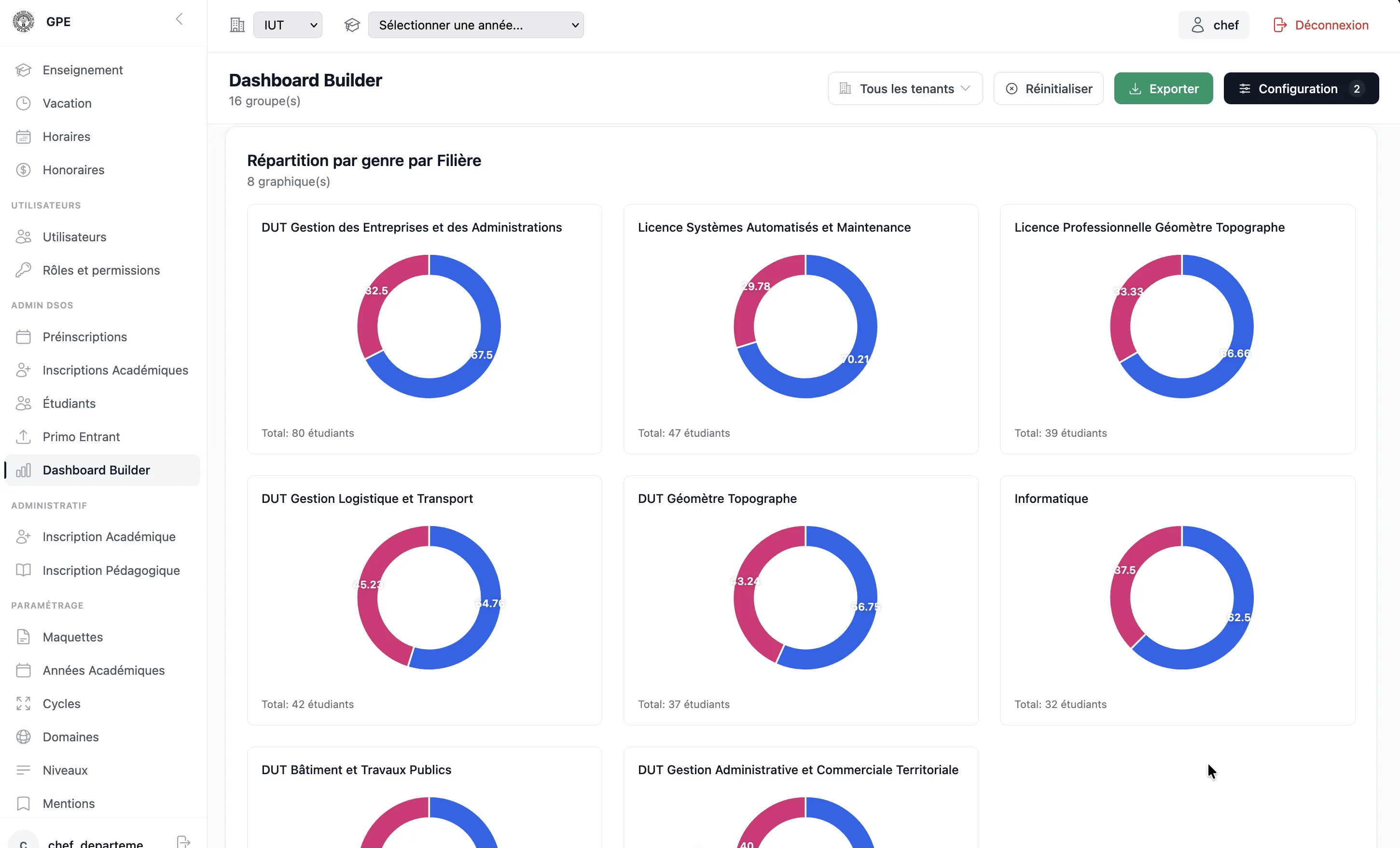Click the building icon beside IUT selector
Viewport: 1400px width, 848px height.
pos(237,25)
